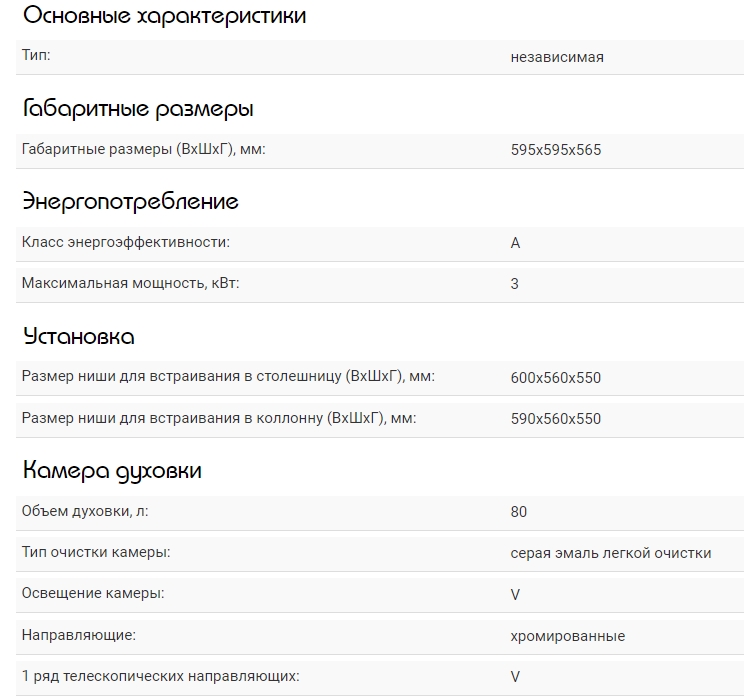Click the 'Габаритные размеры' section heading

coord(138,108)
